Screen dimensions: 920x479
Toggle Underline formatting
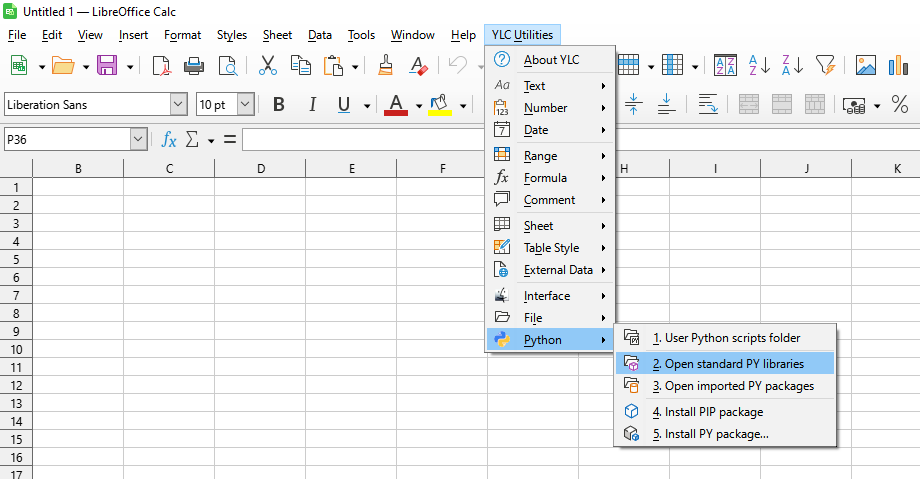[x=344, y=105]
